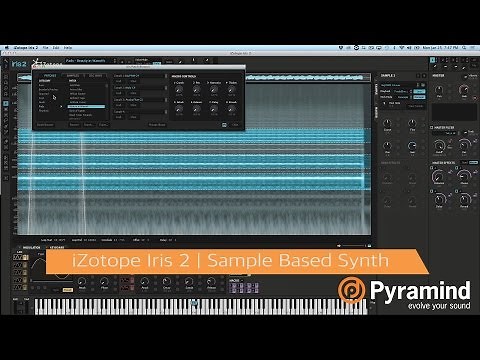Click macro control knob 4
This screenshot has height=360, width=480.
(x=231, y=90)
